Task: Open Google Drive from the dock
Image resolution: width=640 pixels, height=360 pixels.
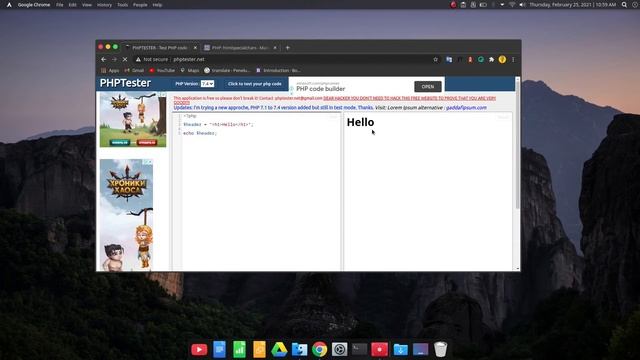Action: [279, 349]
